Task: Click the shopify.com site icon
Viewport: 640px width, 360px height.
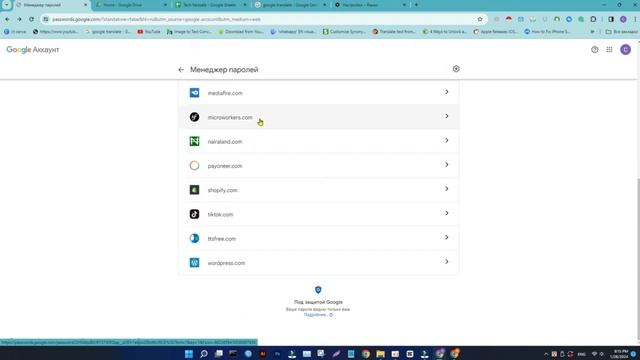Action: pyautogui.click(x=194, y=190)
